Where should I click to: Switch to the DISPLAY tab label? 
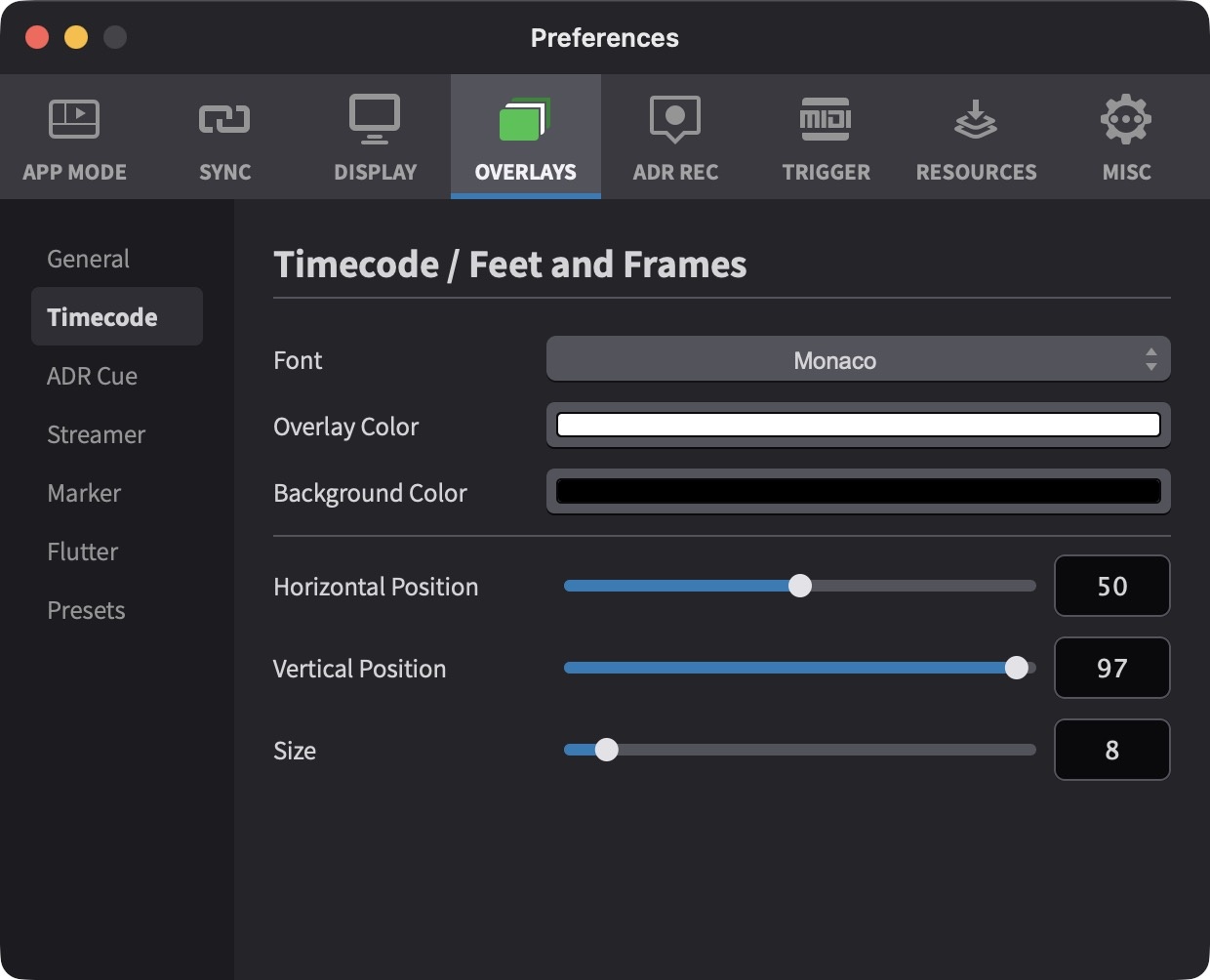click(375, 172)
